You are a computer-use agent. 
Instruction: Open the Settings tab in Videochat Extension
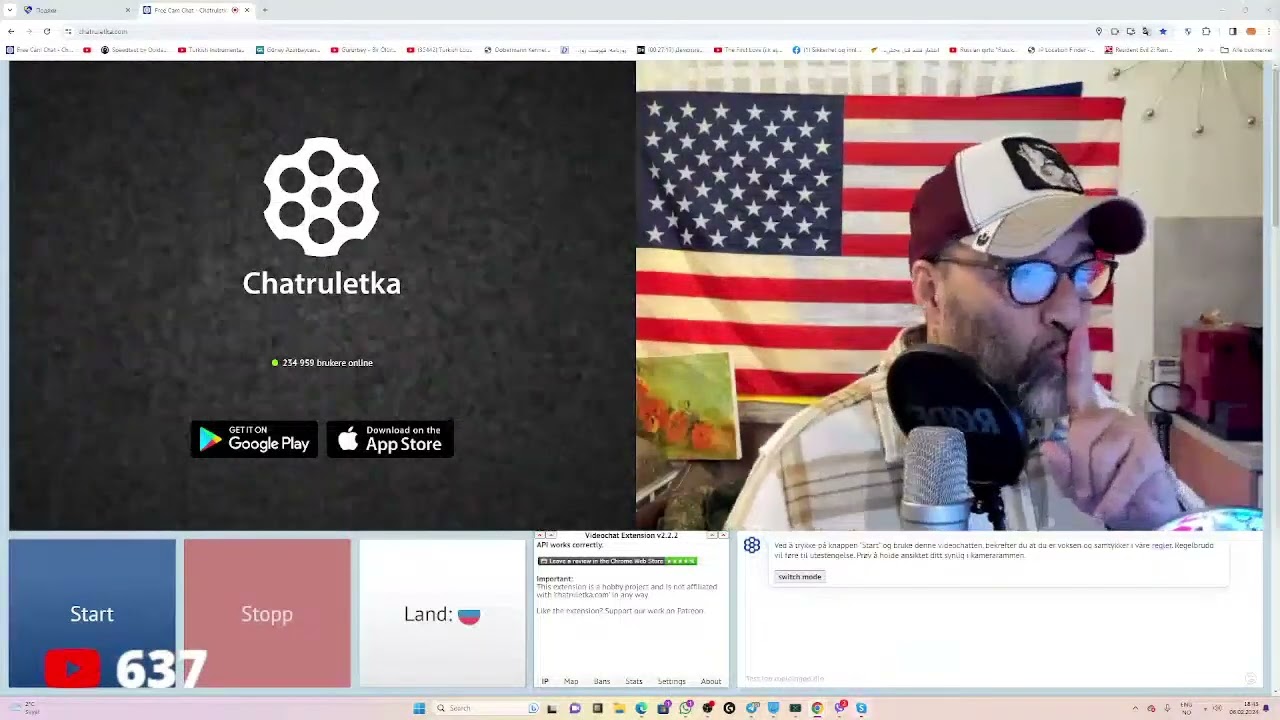point(672,681)
